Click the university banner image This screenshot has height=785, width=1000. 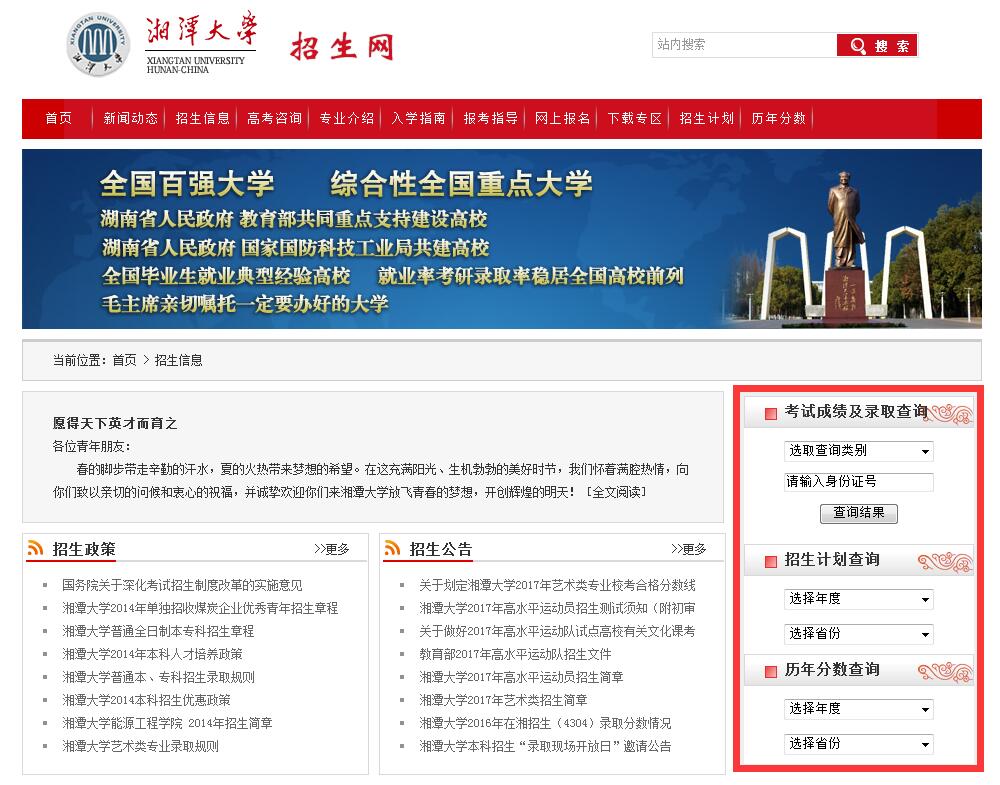click(502, 239)
